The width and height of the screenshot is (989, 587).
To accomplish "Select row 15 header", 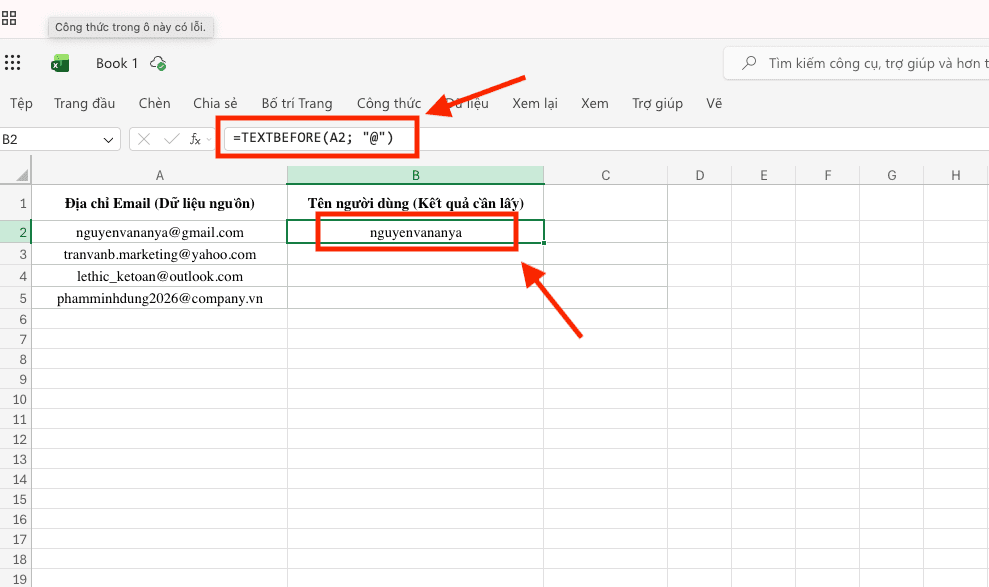I will click(16, 499).
